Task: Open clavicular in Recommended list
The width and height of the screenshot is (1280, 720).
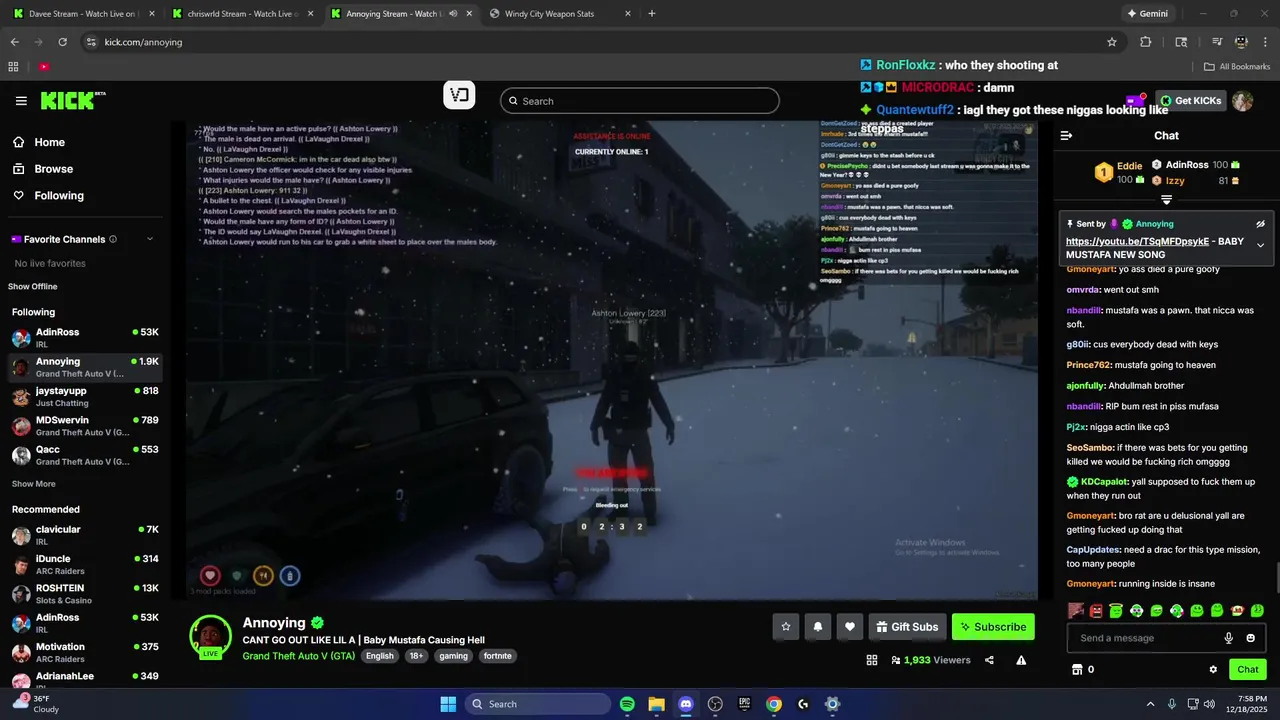Action: (85, 535)
